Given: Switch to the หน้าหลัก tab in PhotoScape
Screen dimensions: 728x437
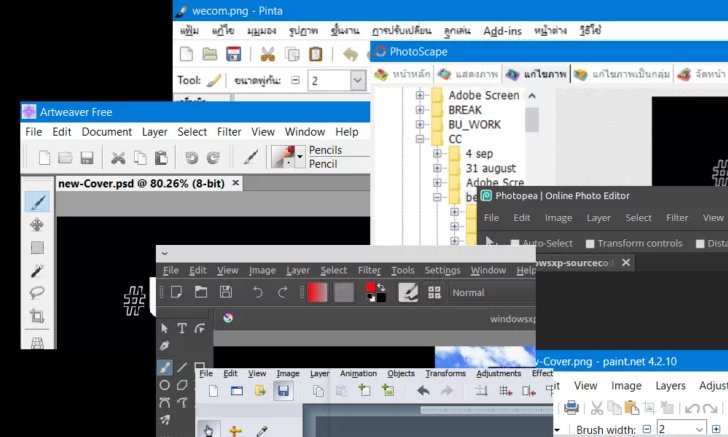Looking at the screenshot, I should click(x=403, y=74).
